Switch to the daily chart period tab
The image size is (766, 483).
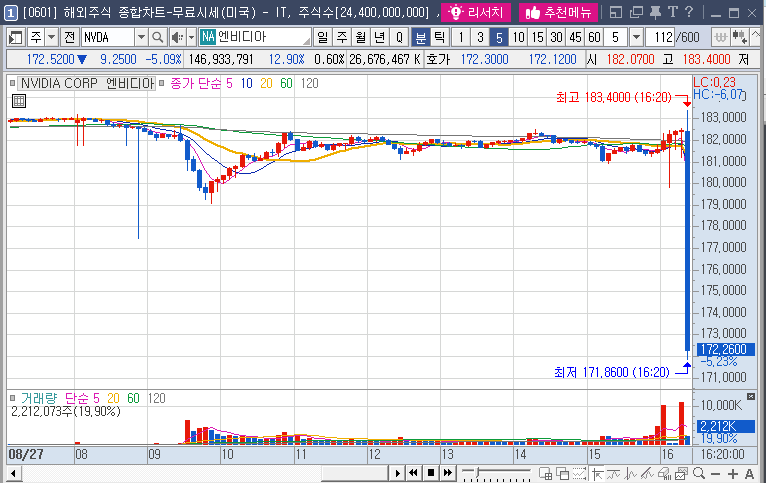322,37
